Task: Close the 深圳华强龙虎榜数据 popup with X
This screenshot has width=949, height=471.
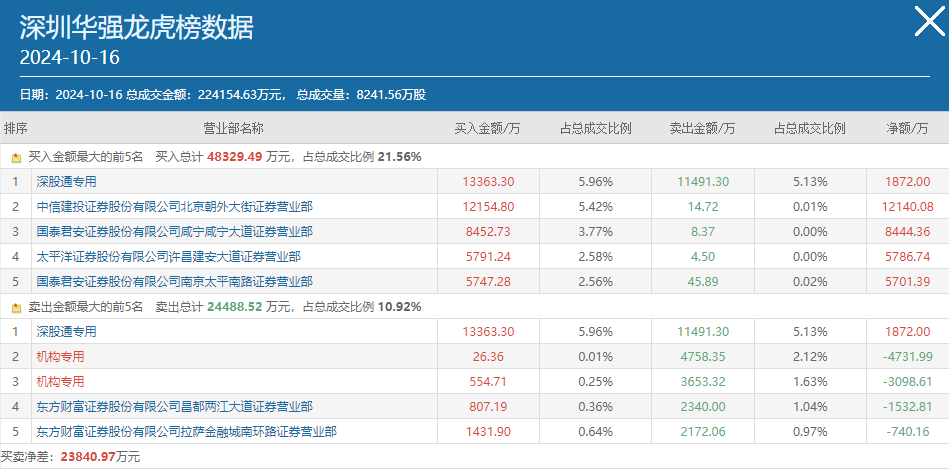Action: coord(929,22)
